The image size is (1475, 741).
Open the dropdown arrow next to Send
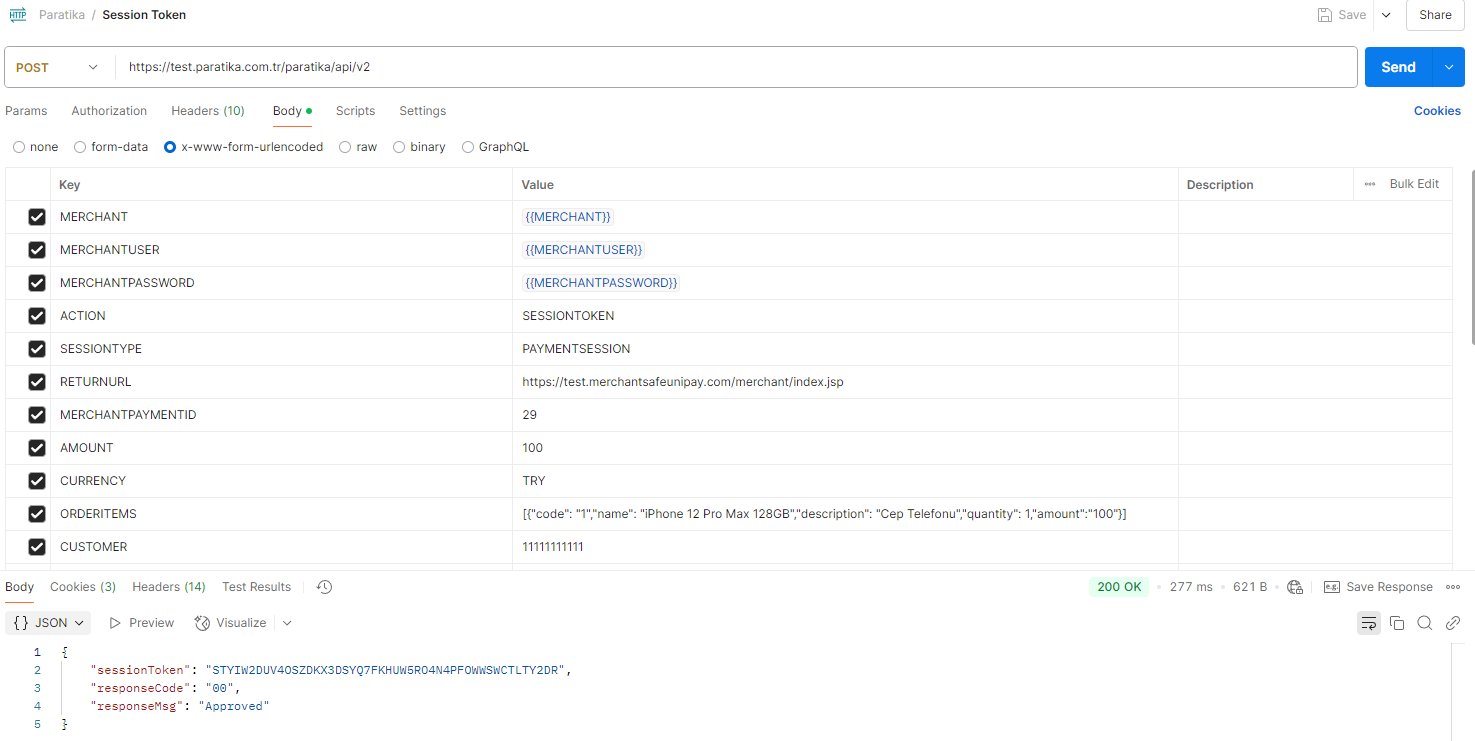coord(1448,67)
